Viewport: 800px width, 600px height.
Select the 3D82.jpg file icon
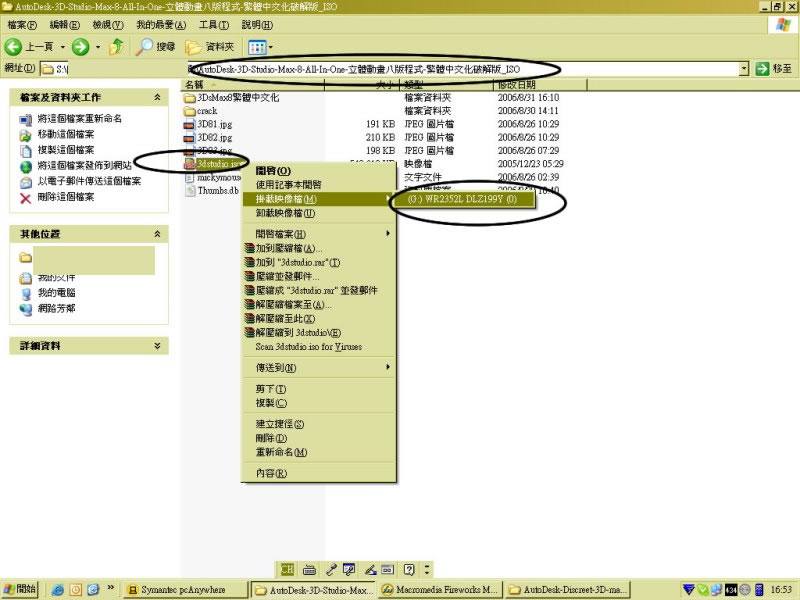(189, 137)
